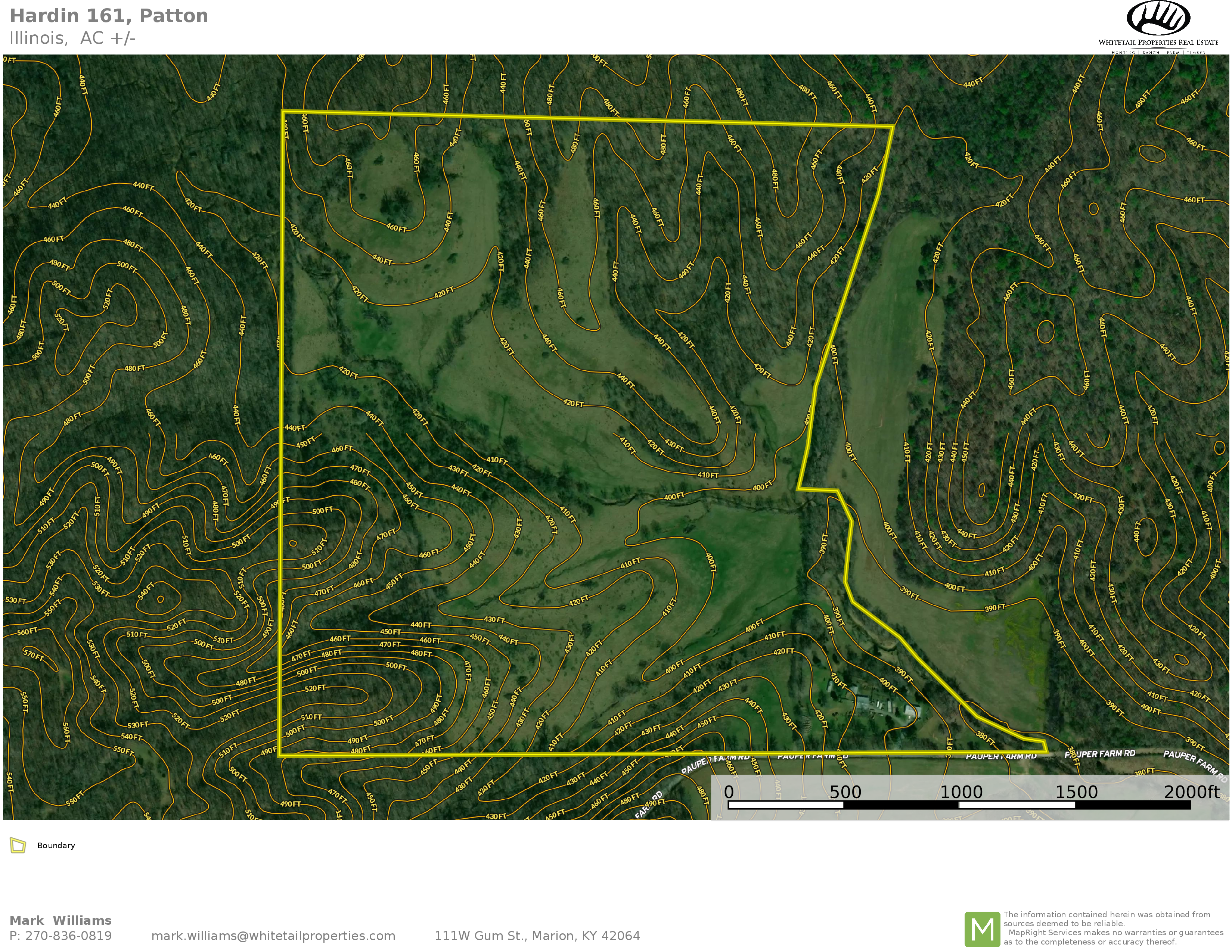Click the 2000ft label on scale bar
1232x952 pixels.
1191,792
